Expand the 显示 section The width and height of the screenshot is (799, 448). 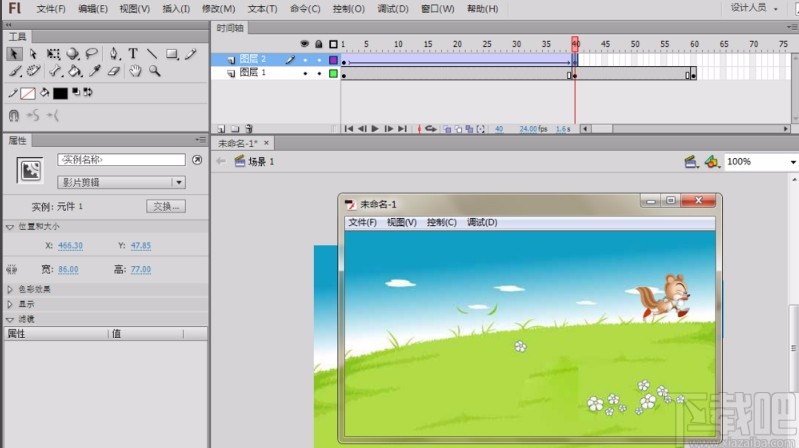tap(10, 304)
